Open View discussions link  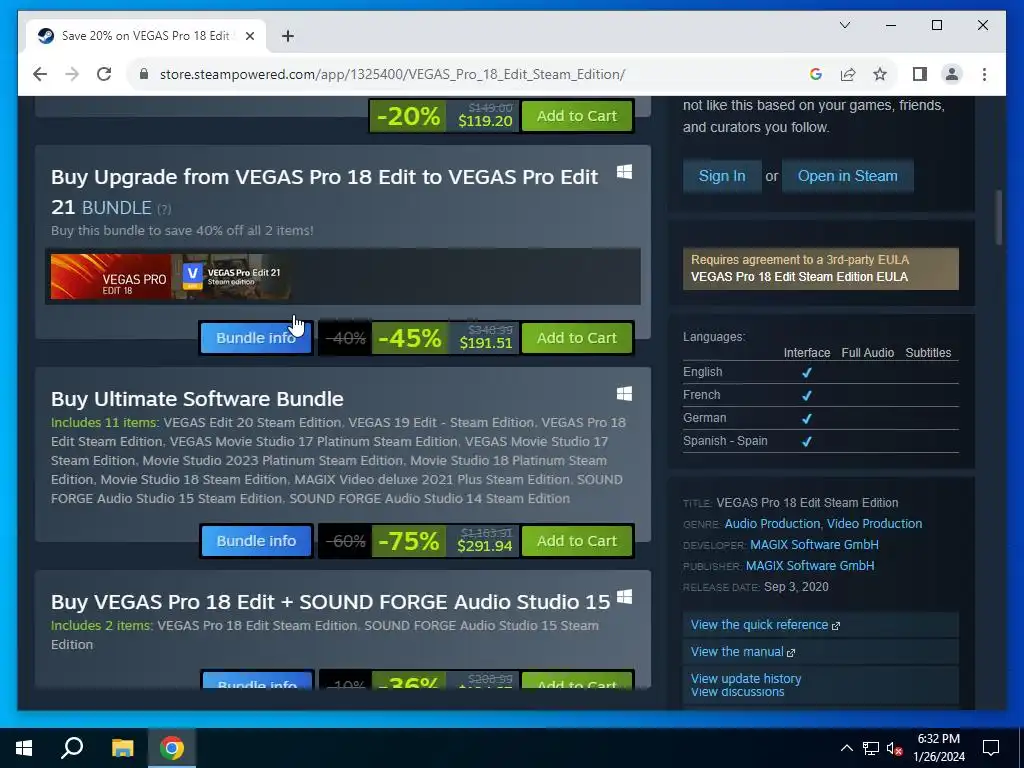pyautogui.click(x=737, y=692)
